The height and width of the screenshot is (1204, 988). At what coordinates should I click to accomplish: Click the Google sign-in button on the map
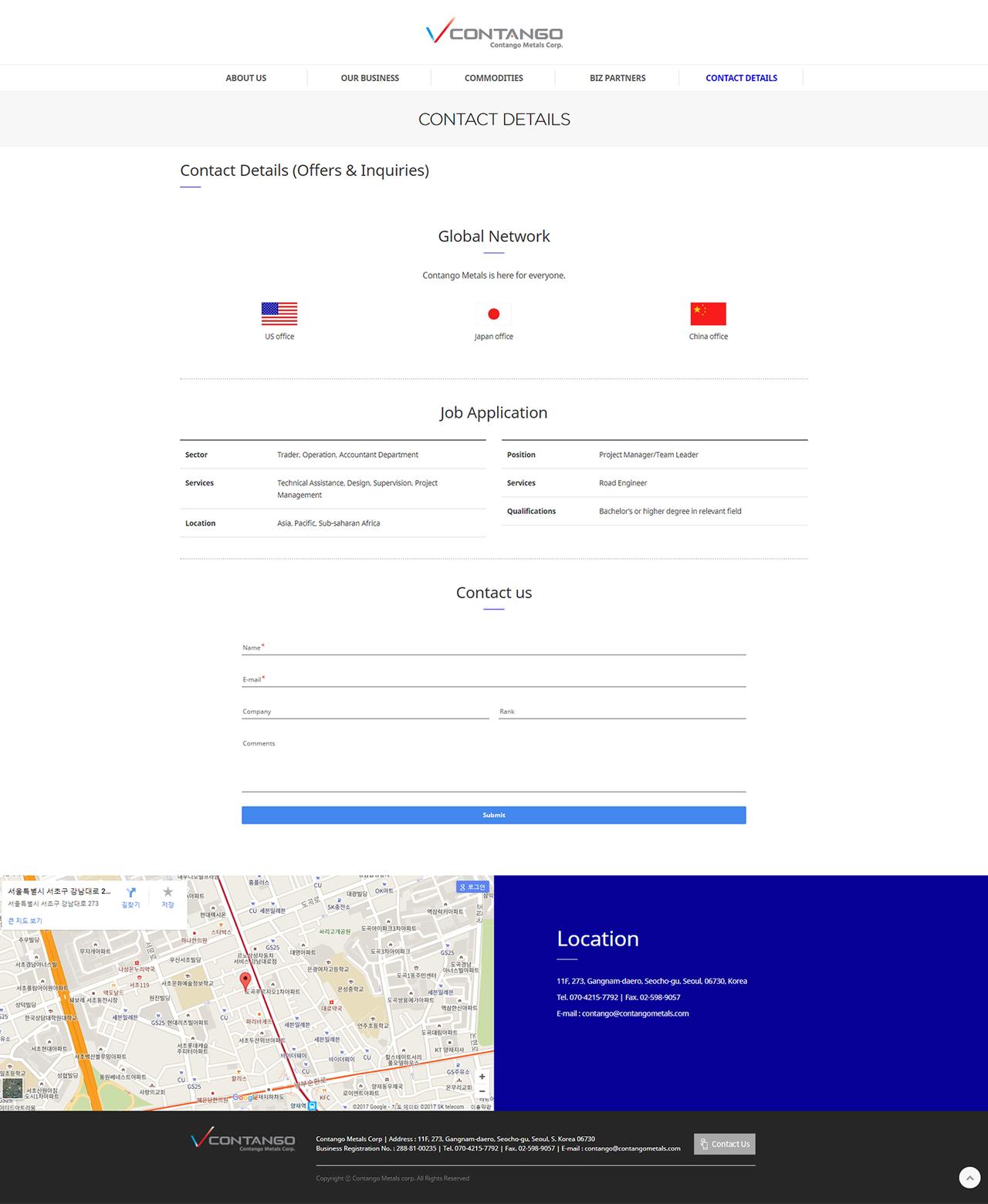coord(472,887)
